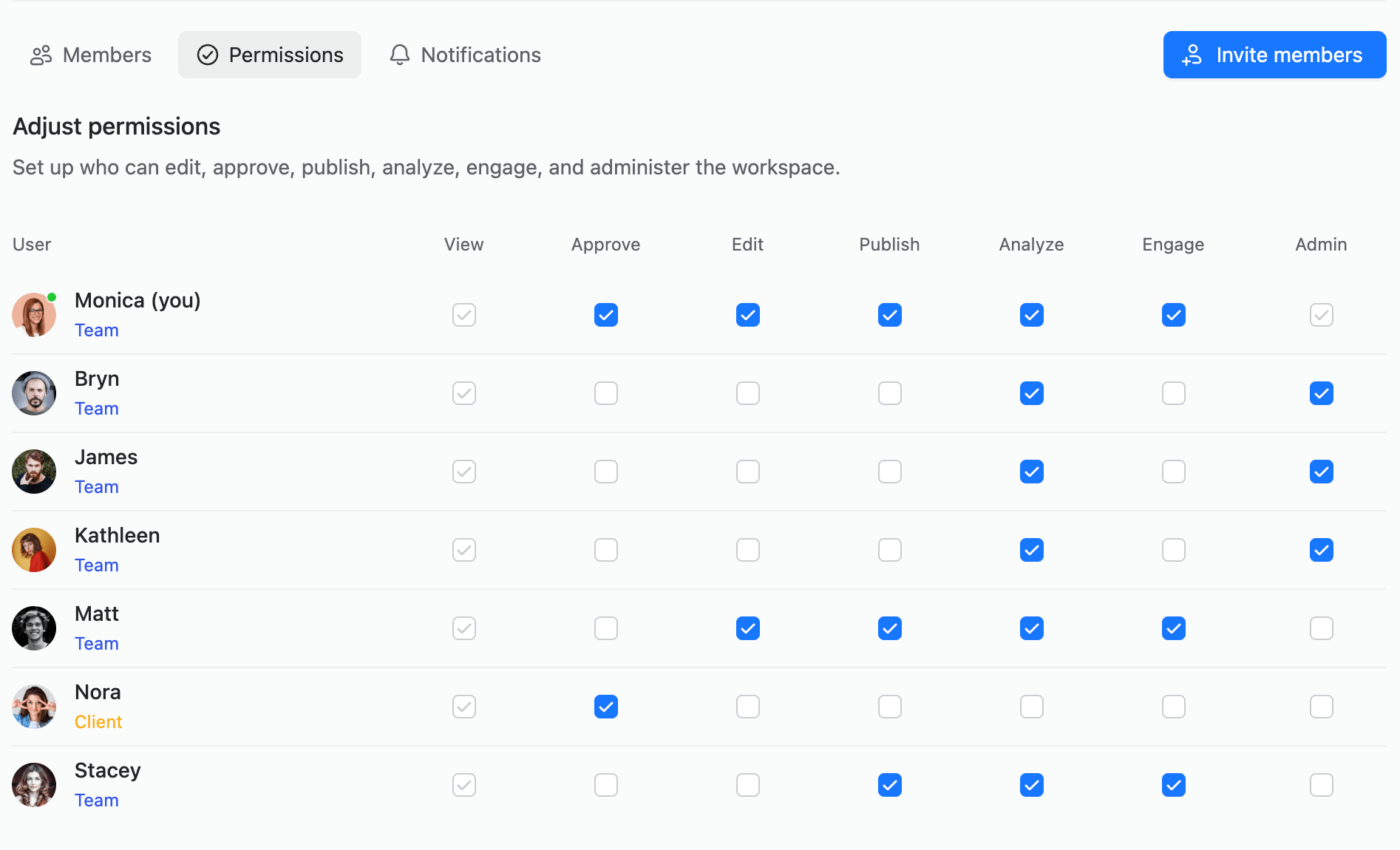Image resolution: width=1400 pixels, height=850 pixels.
Task: Open Nora's profile avatar
Action: (x=34, y=707)
